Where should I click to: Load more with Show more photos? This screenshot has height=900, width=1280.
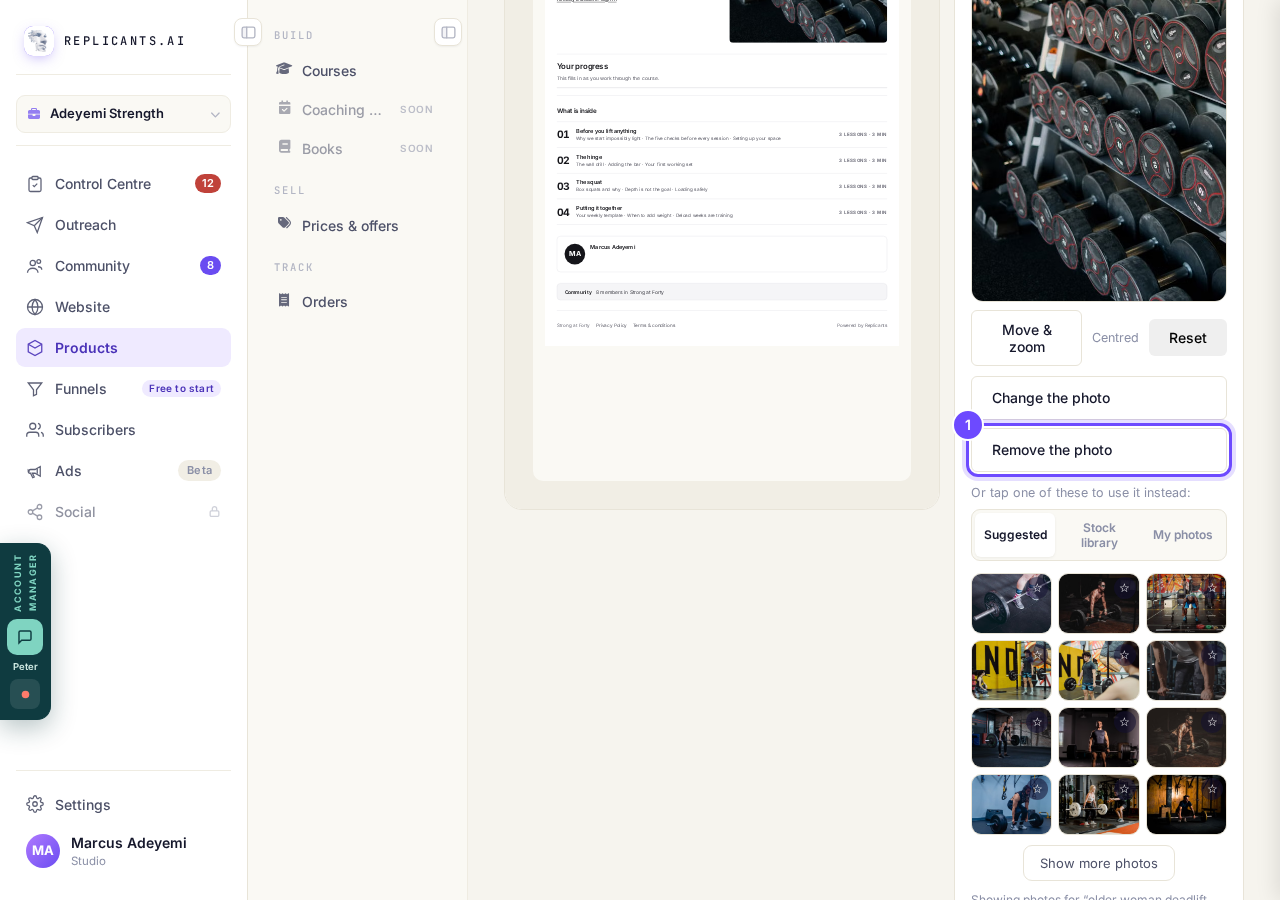click(x=1099, y=863)
